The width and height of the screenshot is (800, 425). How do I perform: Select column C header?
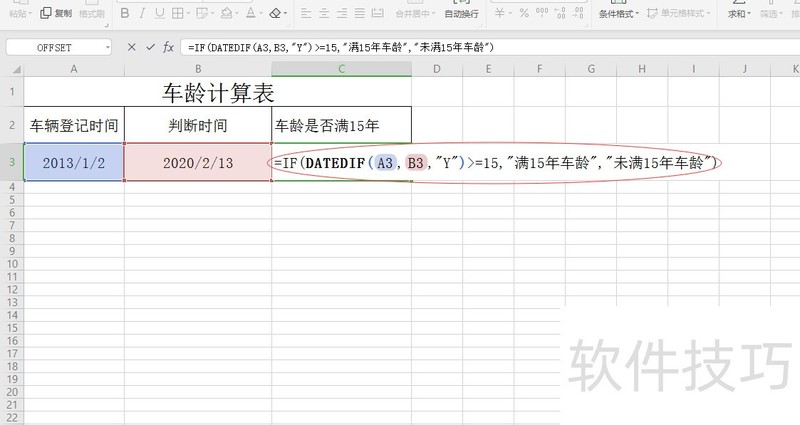coord(341,69)
